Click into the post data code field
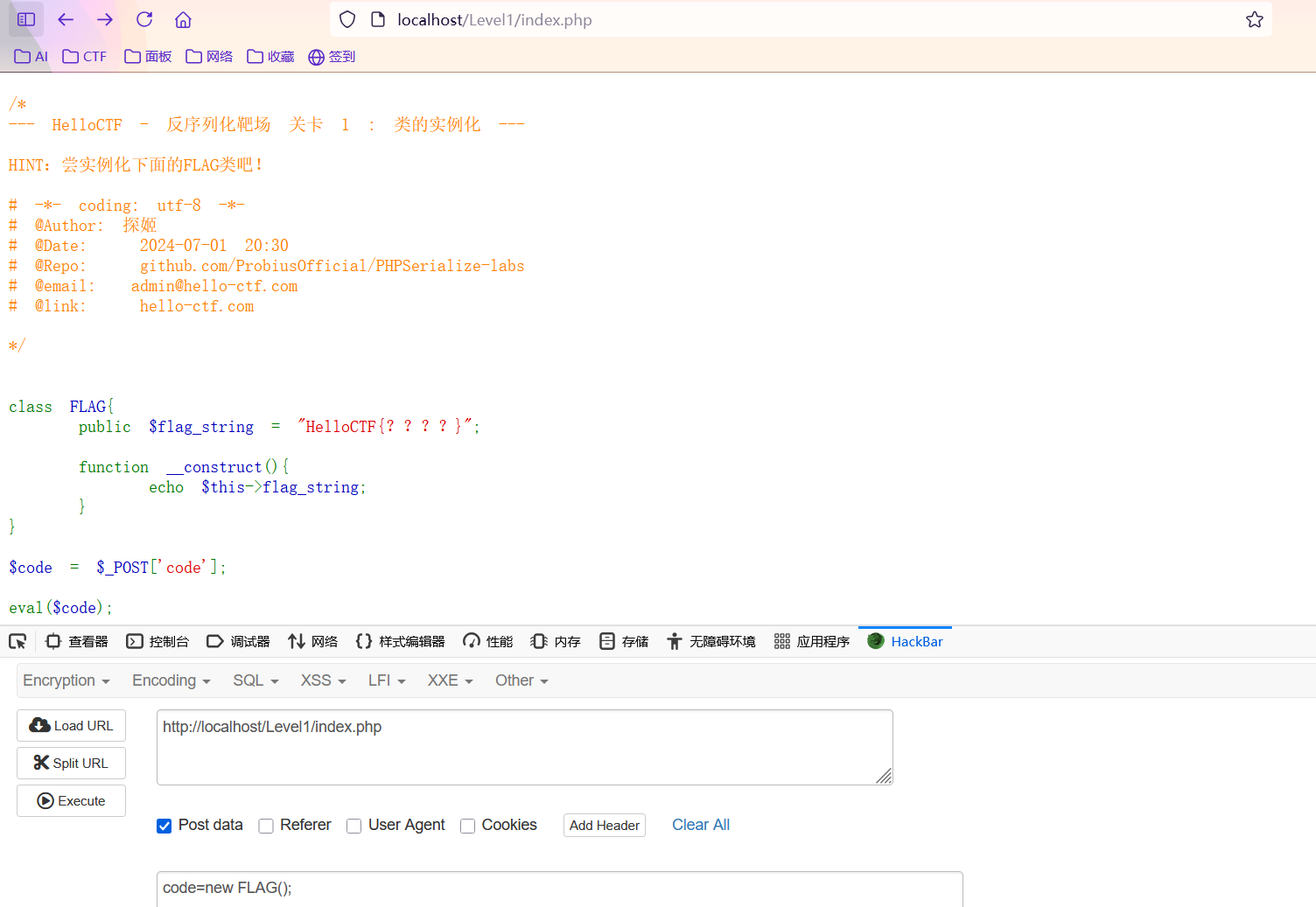The image size is (1316, 907). tap(560, 888)
